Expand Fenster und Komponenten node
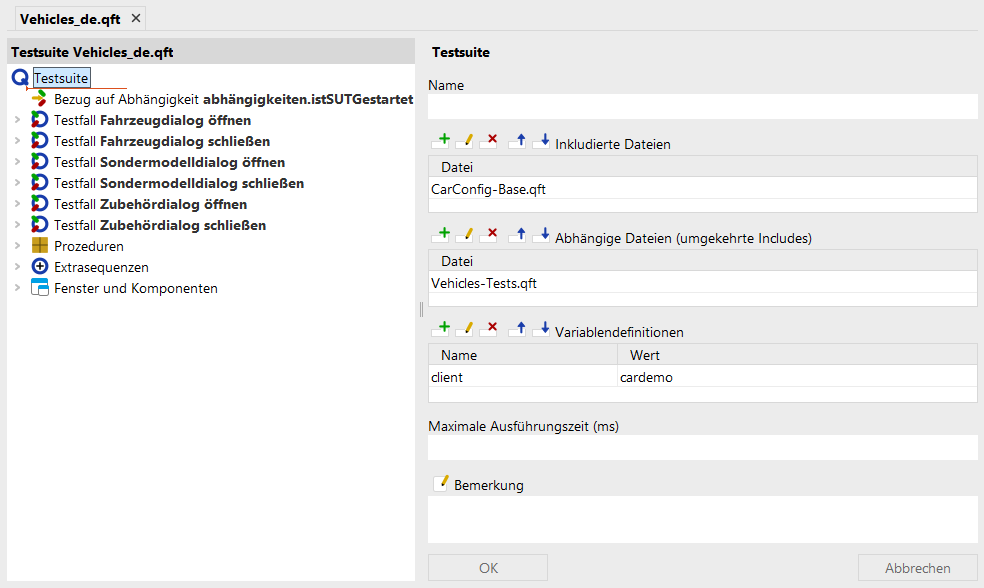 tap(18, 287)
